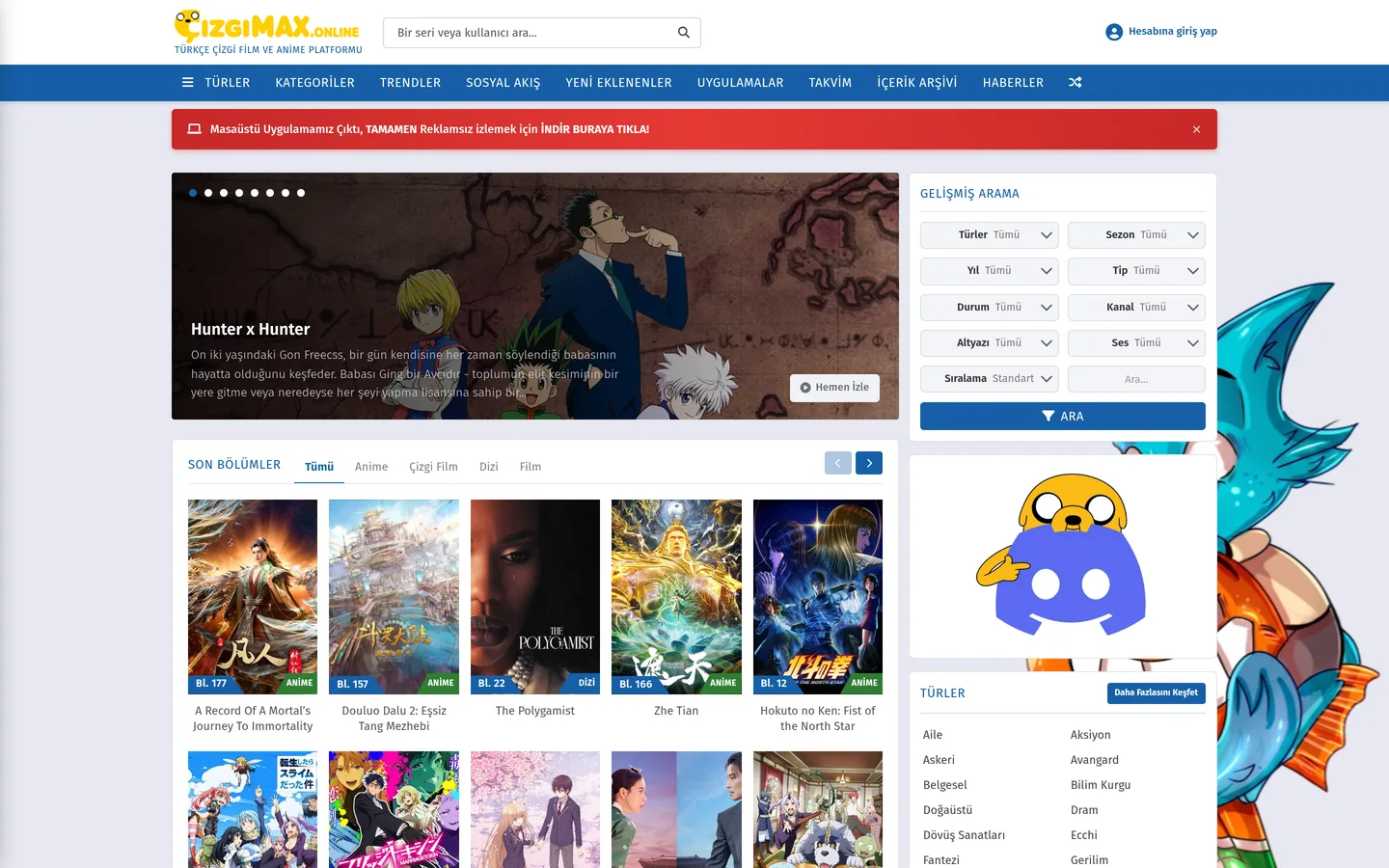Select the seventh carousel slide dot

[x=286, y=193]
